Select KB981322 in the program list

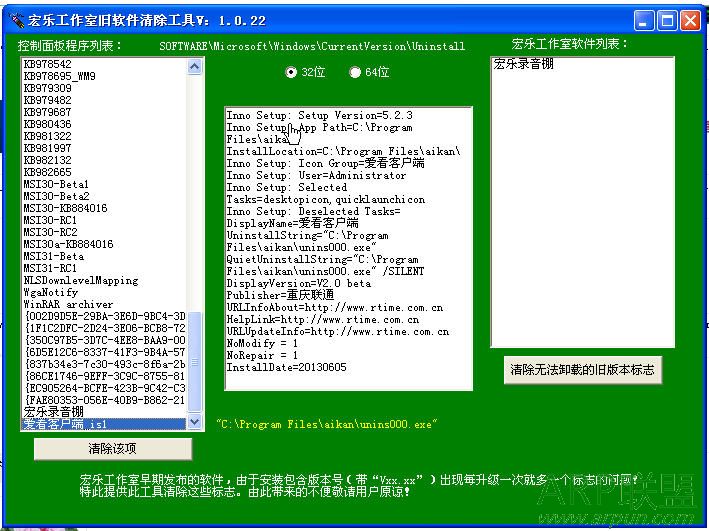click(104, 136)
